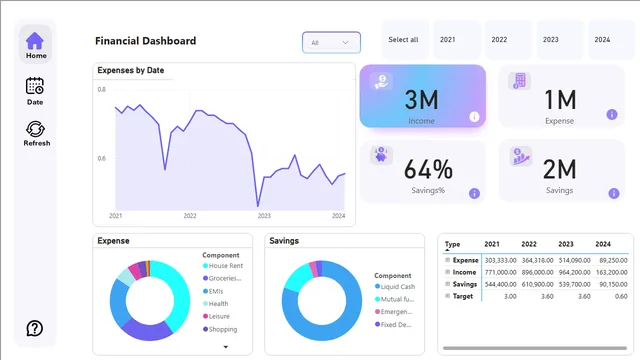The image size is (640, 360).
Task: Click the hand-with-coin icon on Income card
Action: pos(382,81)
